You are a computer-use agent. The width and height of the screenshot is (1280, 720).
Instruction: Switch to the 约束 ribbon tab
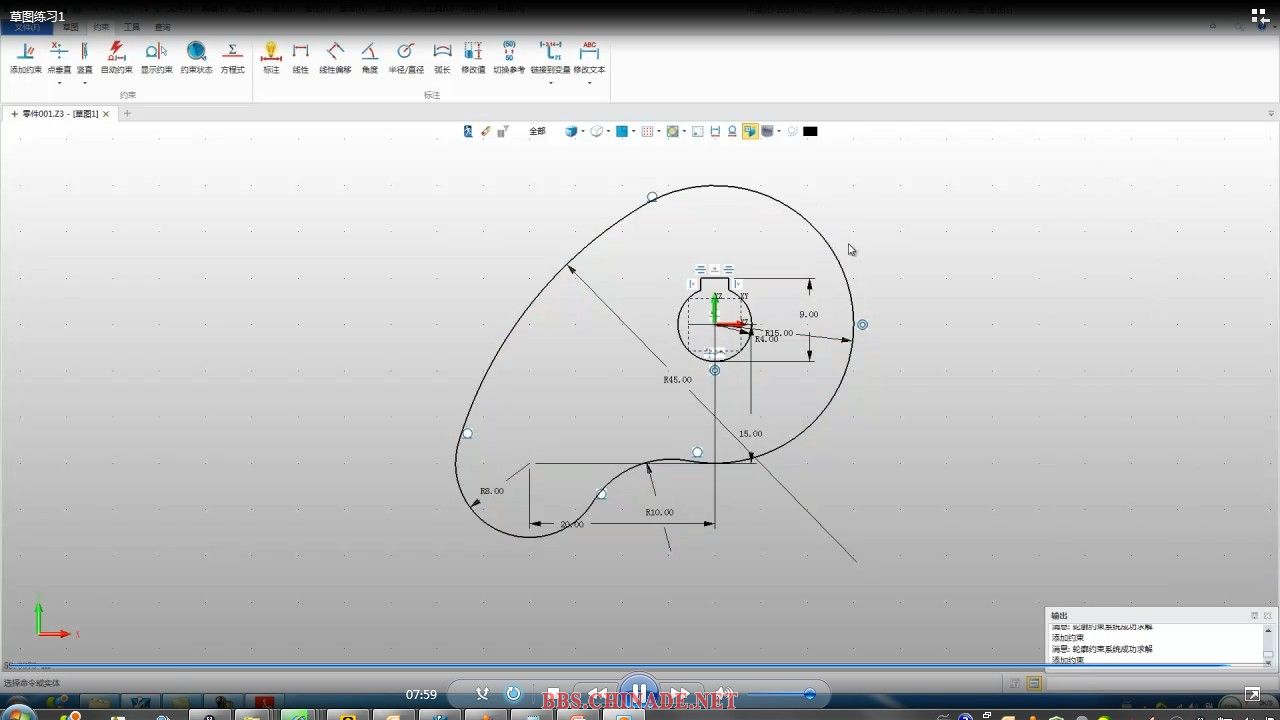[101, 27]
